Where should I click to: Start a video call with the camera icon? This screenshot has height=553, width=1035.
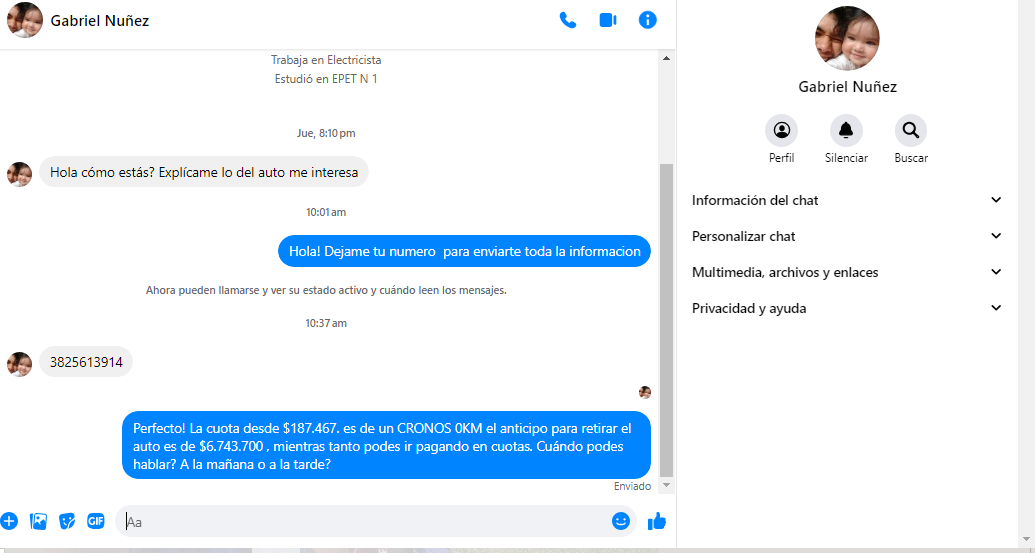click(x=608, y=20)
